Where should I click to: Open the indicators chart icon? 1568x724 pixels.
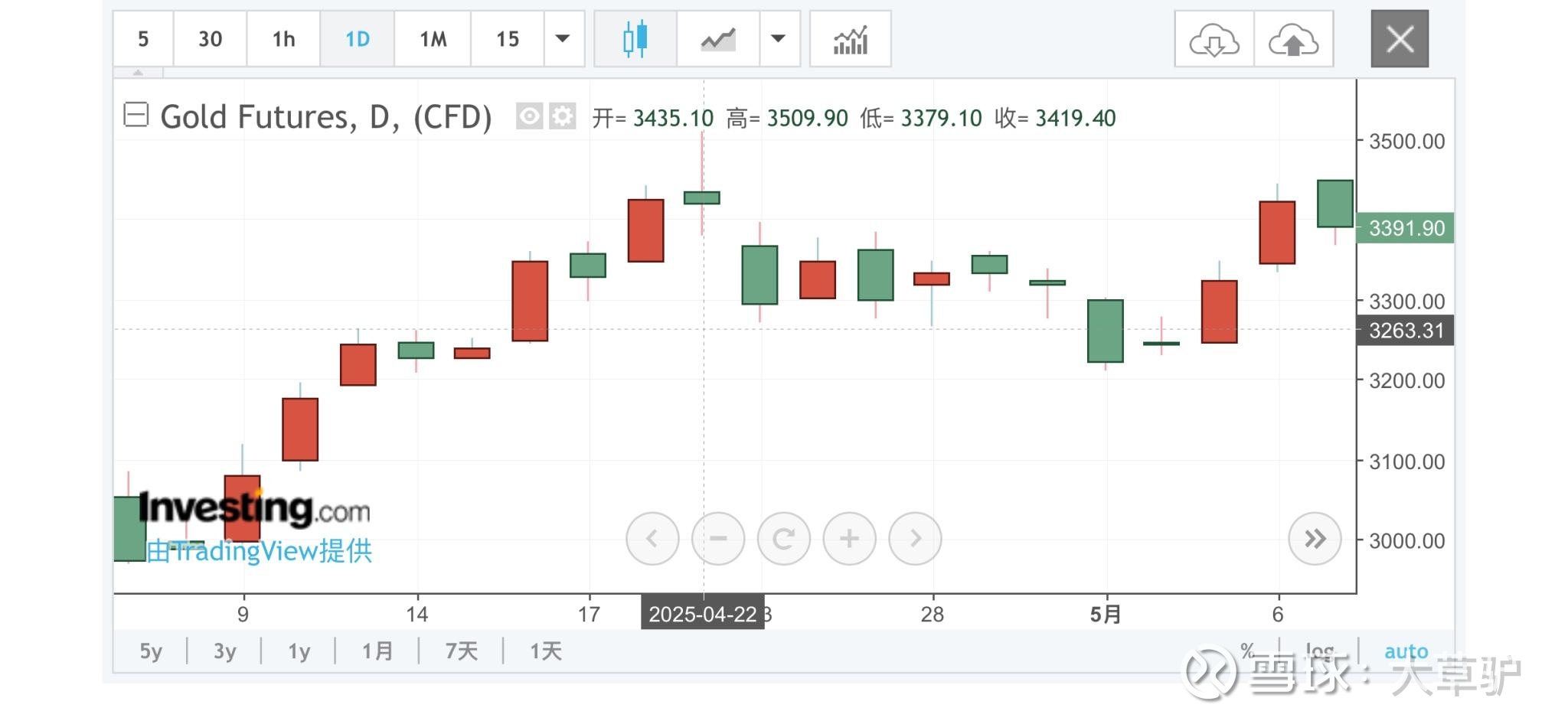[x=851, y=39]
